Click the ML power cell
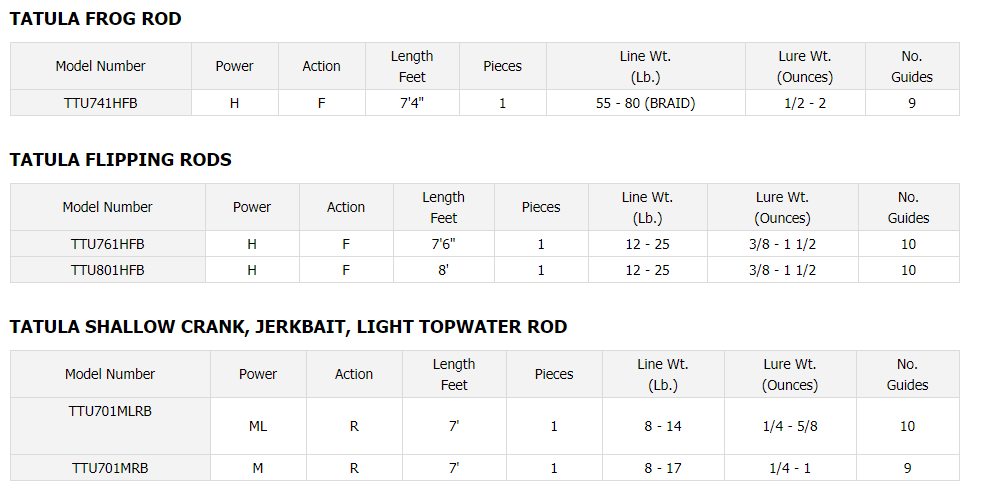This screenshot has height=501, width=996. coord(258,426)
